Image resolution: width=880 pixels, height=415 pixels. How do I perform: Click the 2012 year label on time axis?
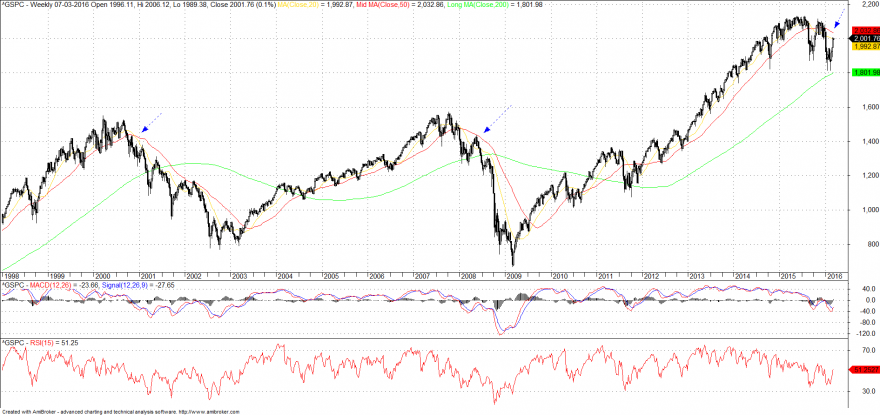point(651,277)
